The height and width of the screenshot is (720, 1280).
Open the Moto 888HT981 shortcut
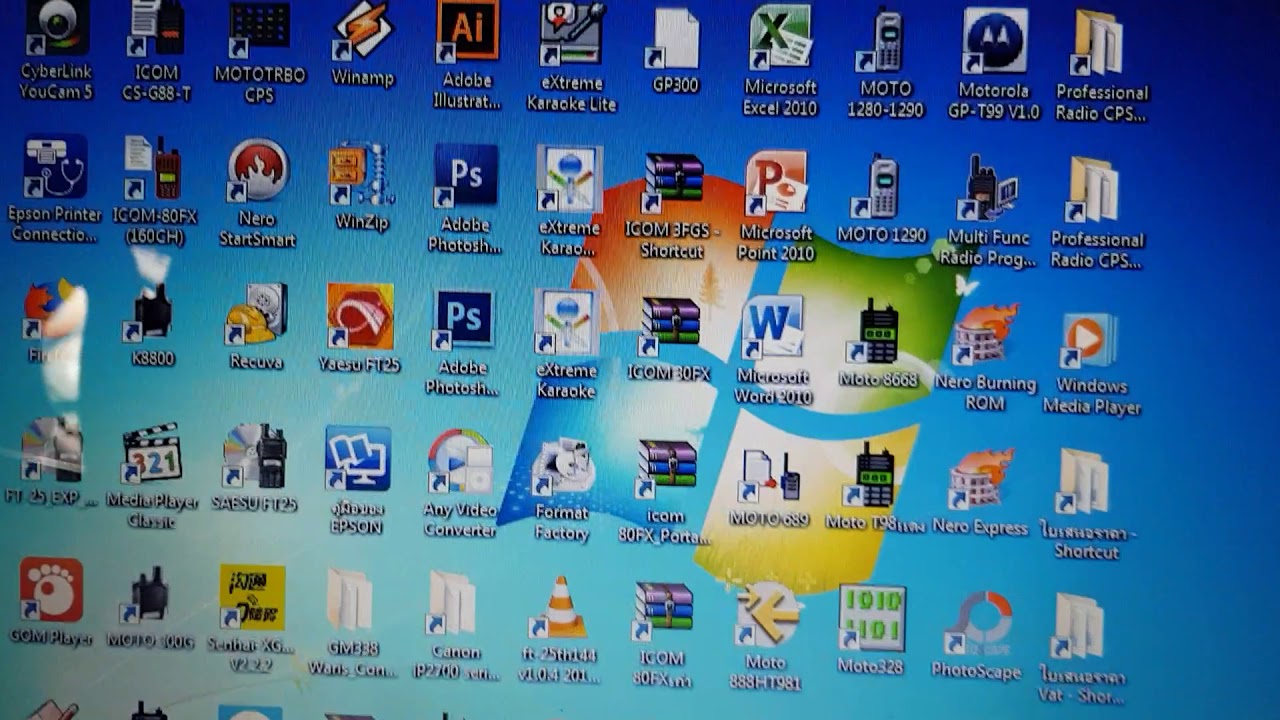click(x=768, y=636)
